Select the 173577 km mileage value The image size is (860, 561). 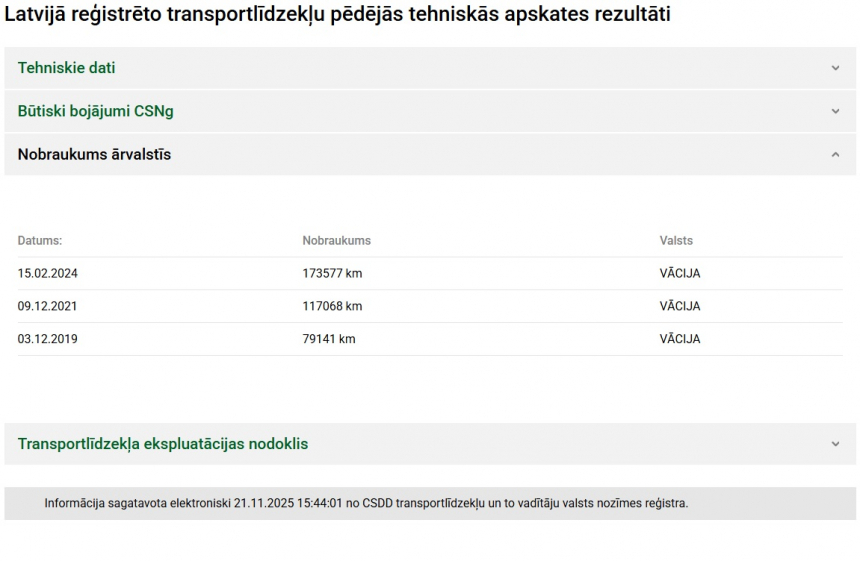click(x=332, y=273)
